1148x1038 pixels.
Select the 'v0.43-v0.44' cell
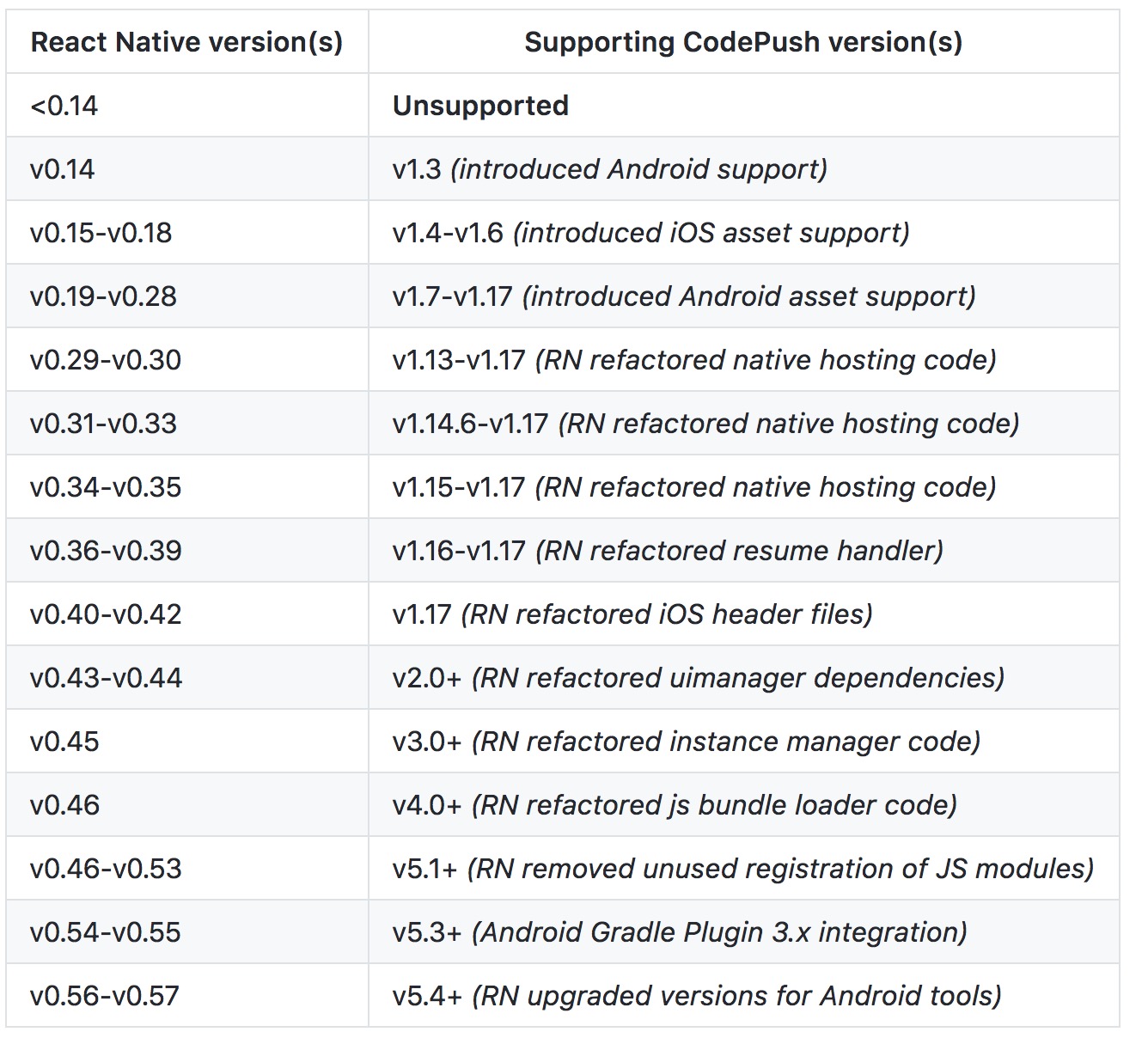click(187, 677)
